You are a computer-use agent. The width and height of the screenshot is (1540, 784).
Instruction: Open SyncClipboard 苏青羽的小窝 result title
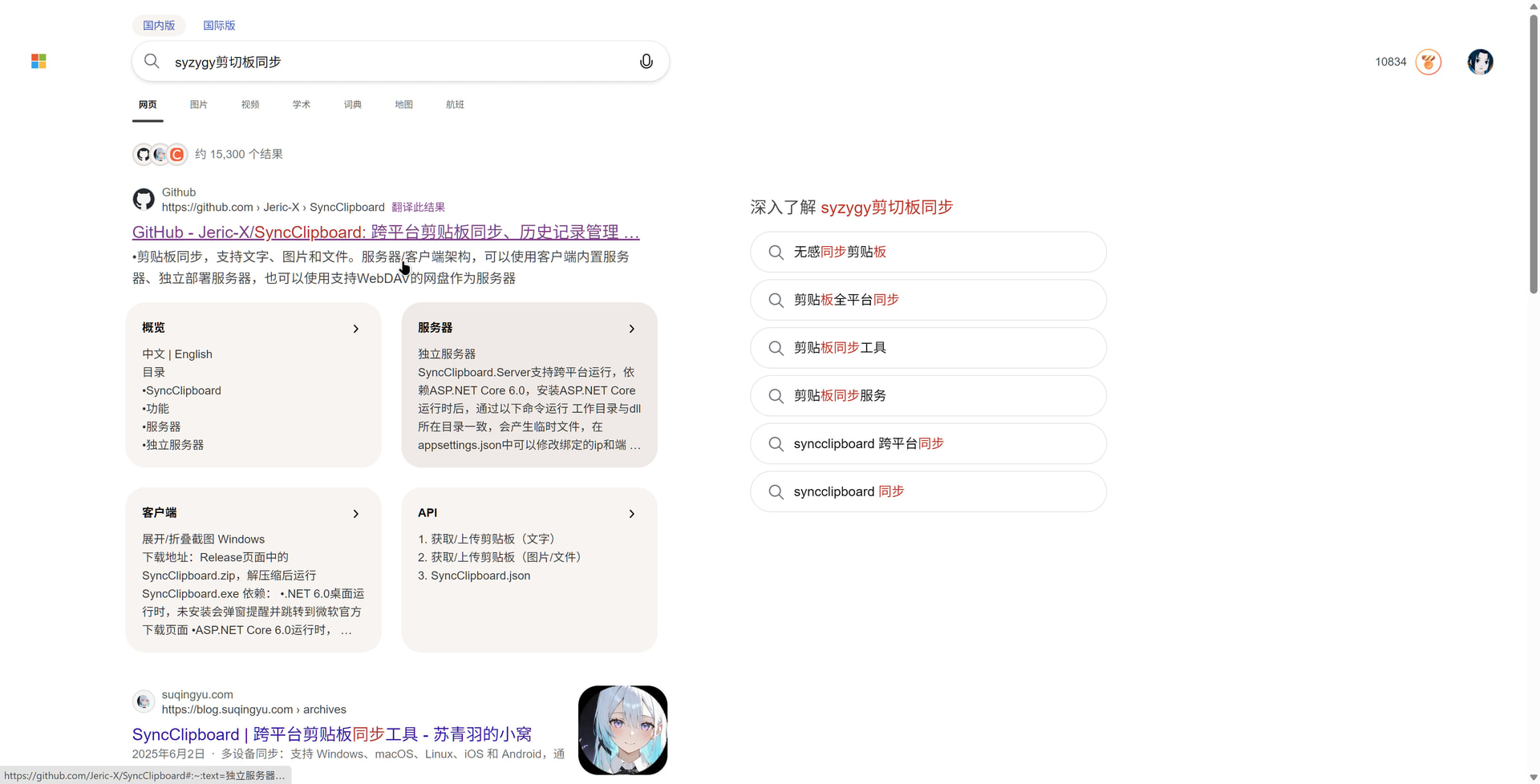point(332,734)
